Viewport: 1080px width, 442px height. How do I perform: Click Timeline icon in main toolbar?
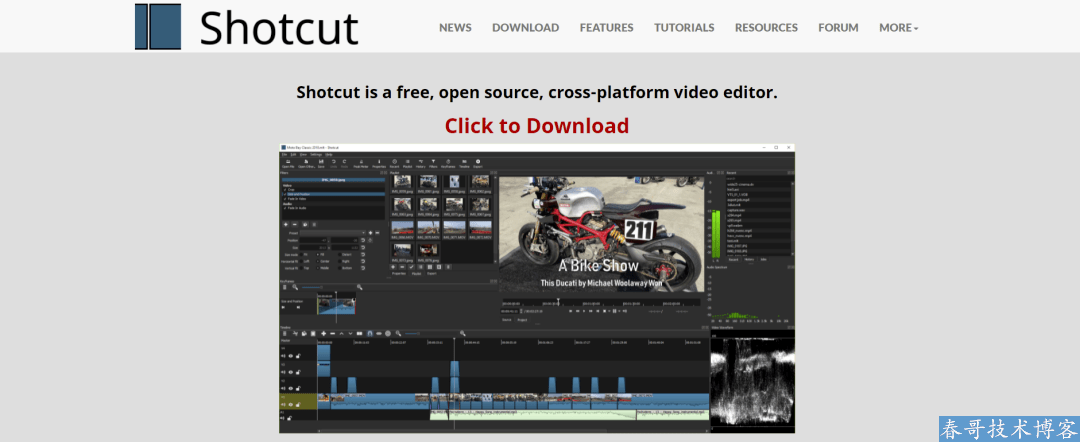point(464,161)
